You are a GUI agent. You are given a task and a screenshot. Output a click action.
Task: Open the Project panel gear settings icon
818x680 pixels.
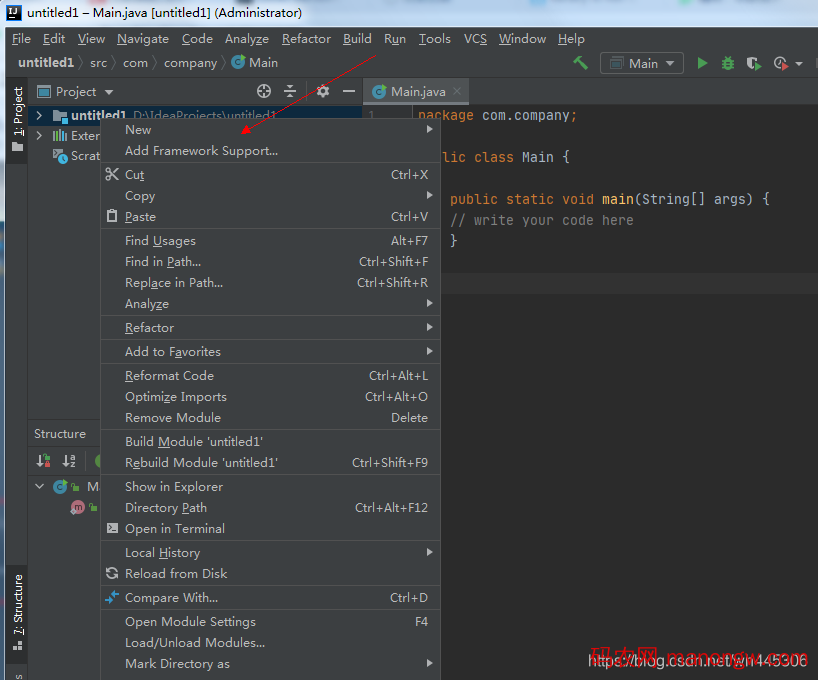[322, 91]
